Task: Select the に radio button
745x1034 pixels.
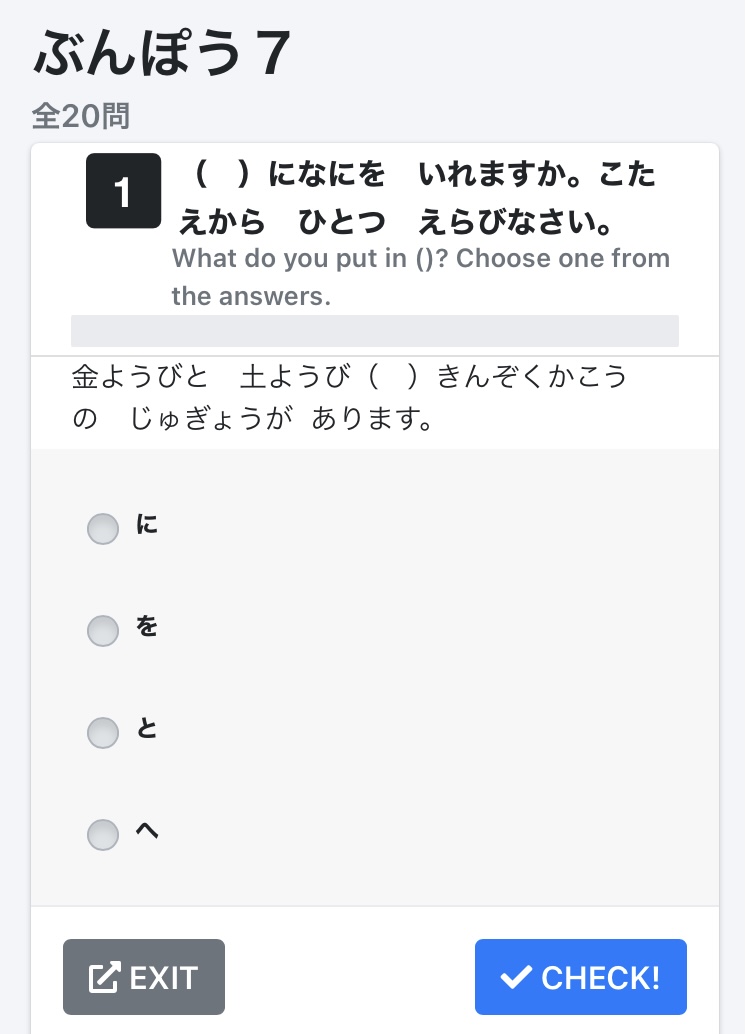Action: coord(103,529)
